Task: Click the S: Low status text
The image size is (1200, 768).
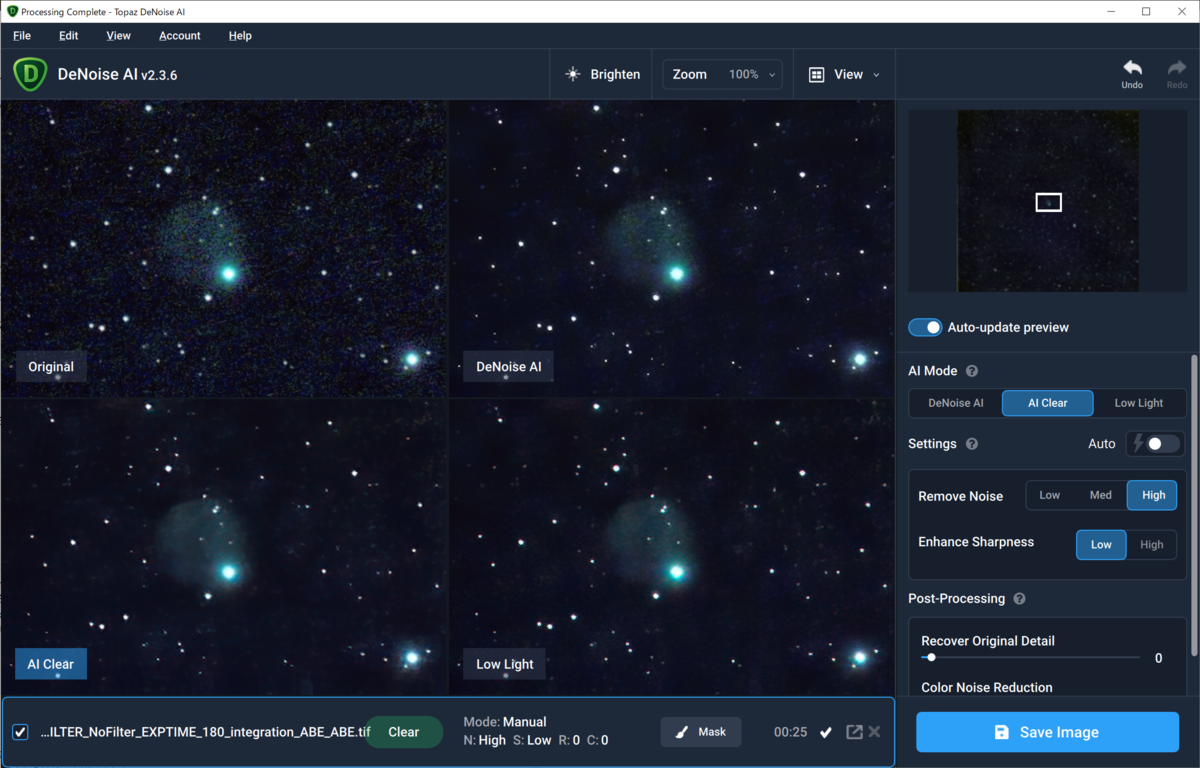Action: pyautogui.click(x=532, y=741)
